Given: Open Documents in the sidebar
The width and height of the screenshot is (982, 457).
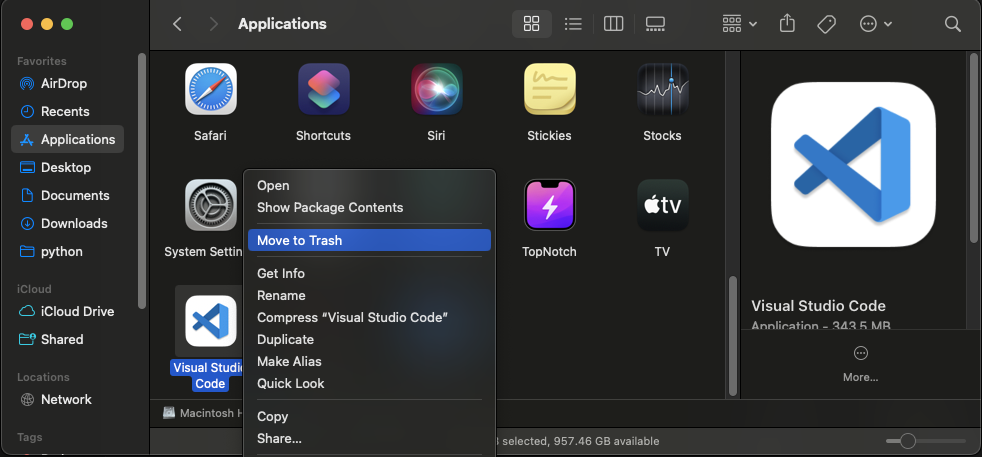Looking at the screenshot, I should 68,195.
